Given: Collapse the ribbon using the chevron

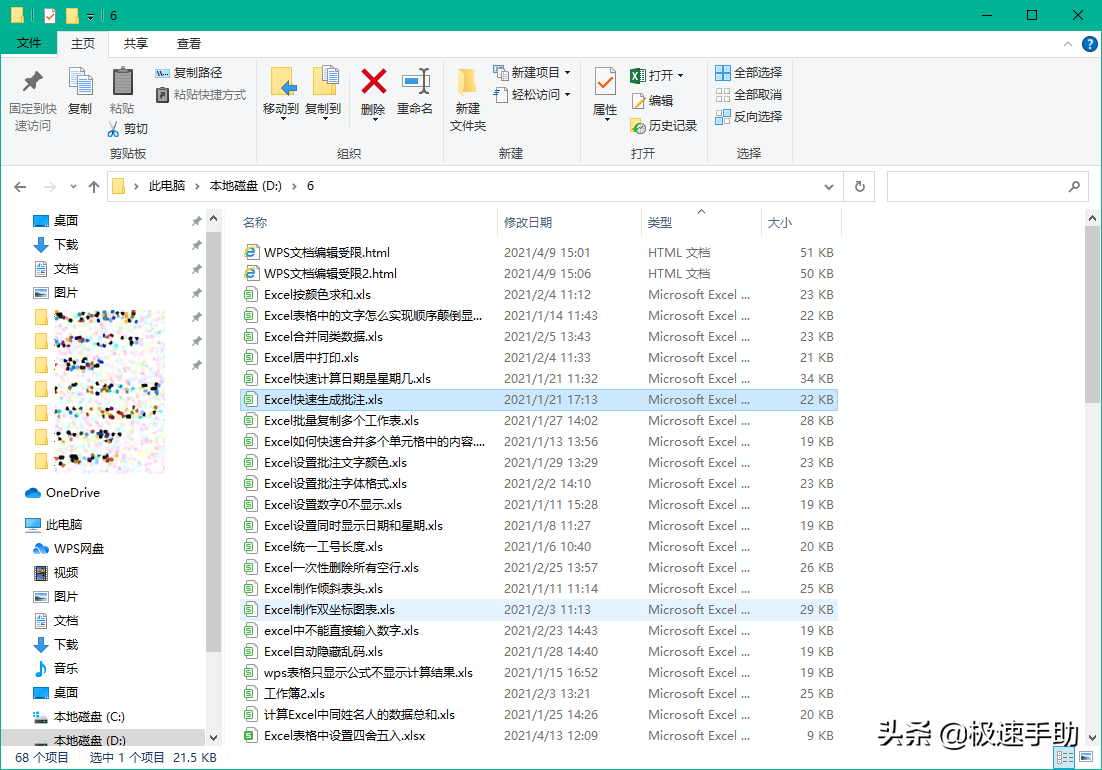Looking at the screenshot, I should click(x=1068, y=44).
